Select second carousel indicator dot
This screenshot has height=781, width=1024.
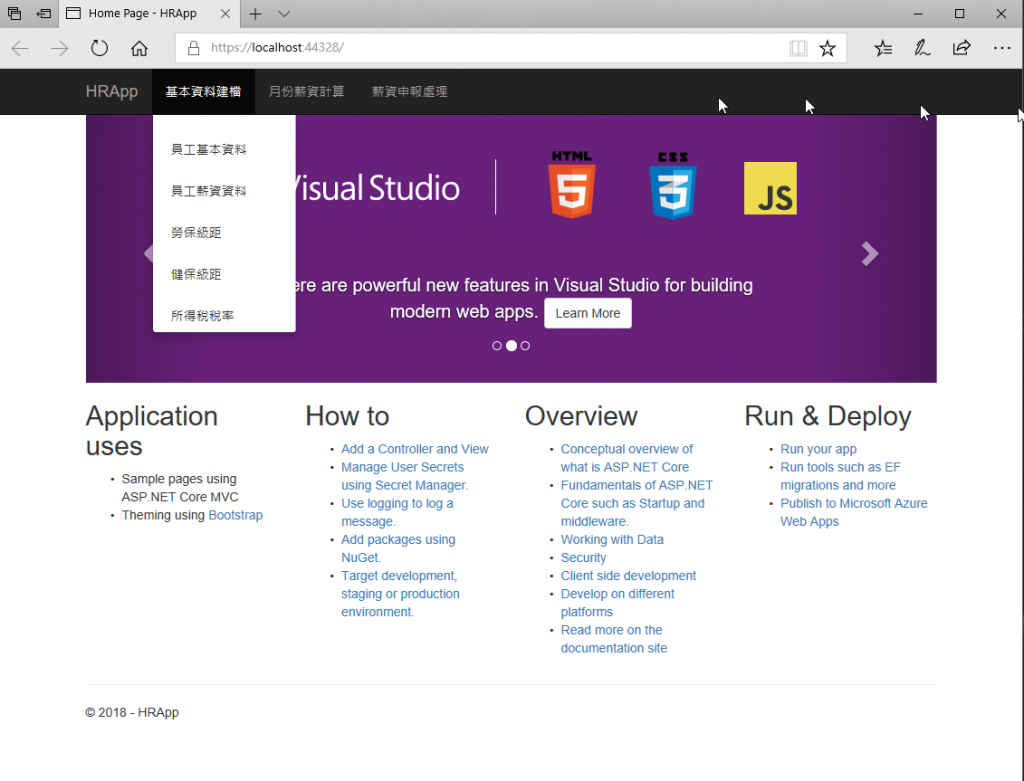511,345
